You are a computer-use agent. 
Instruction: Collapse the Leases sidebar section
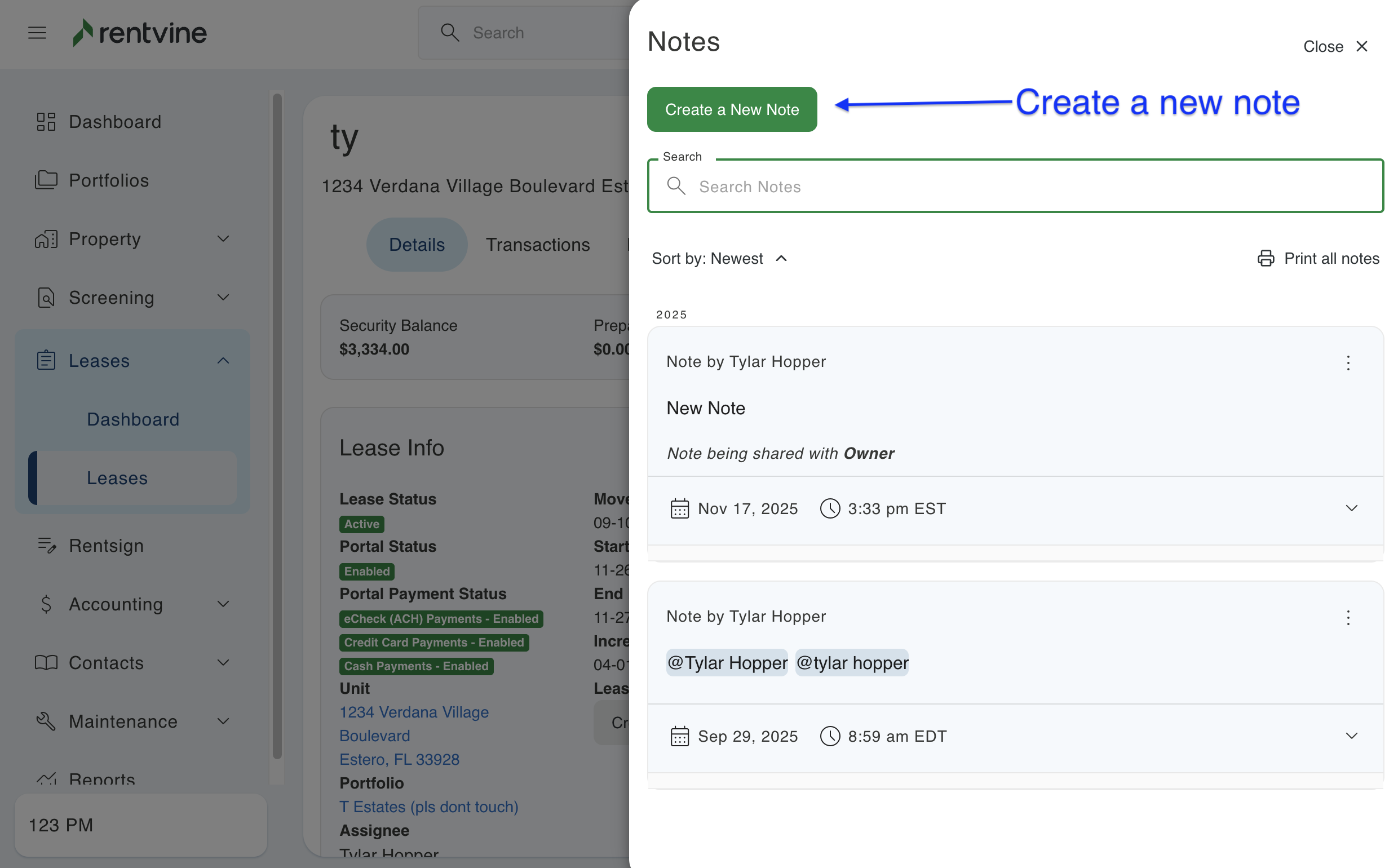[223, 361]
